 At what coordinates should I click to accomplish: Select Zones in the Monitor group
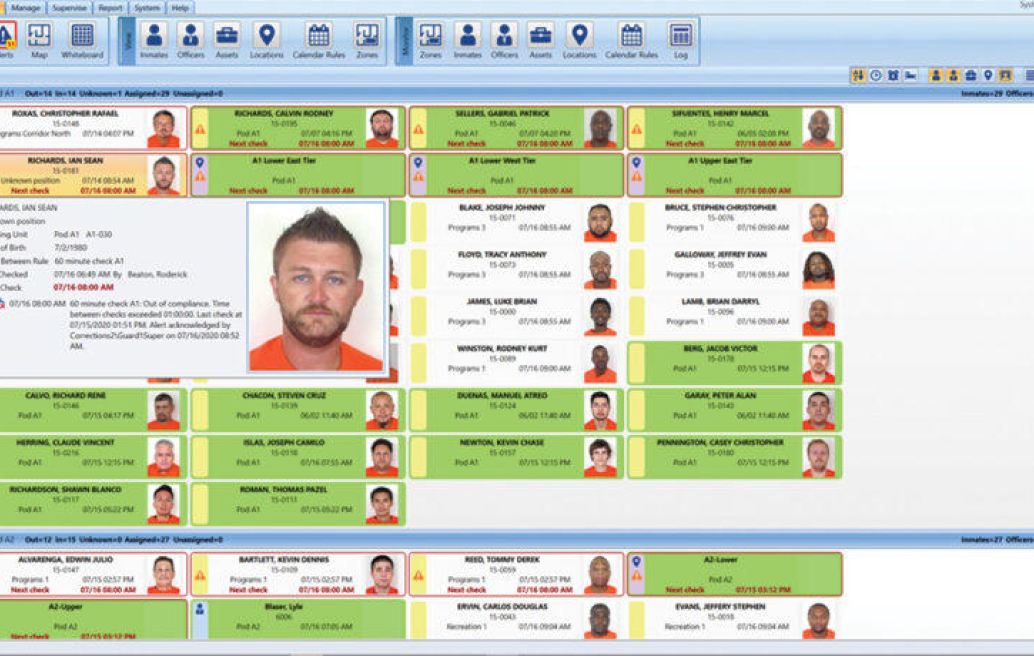pos(430,40)
